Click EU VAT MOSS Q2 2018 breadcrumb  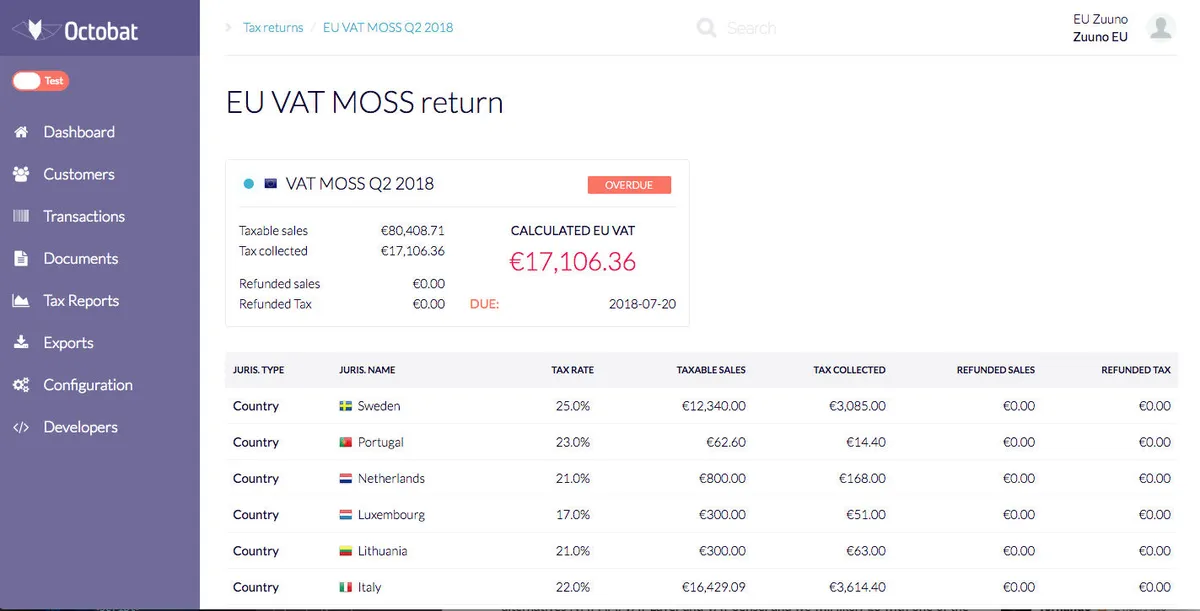point(388,28)
